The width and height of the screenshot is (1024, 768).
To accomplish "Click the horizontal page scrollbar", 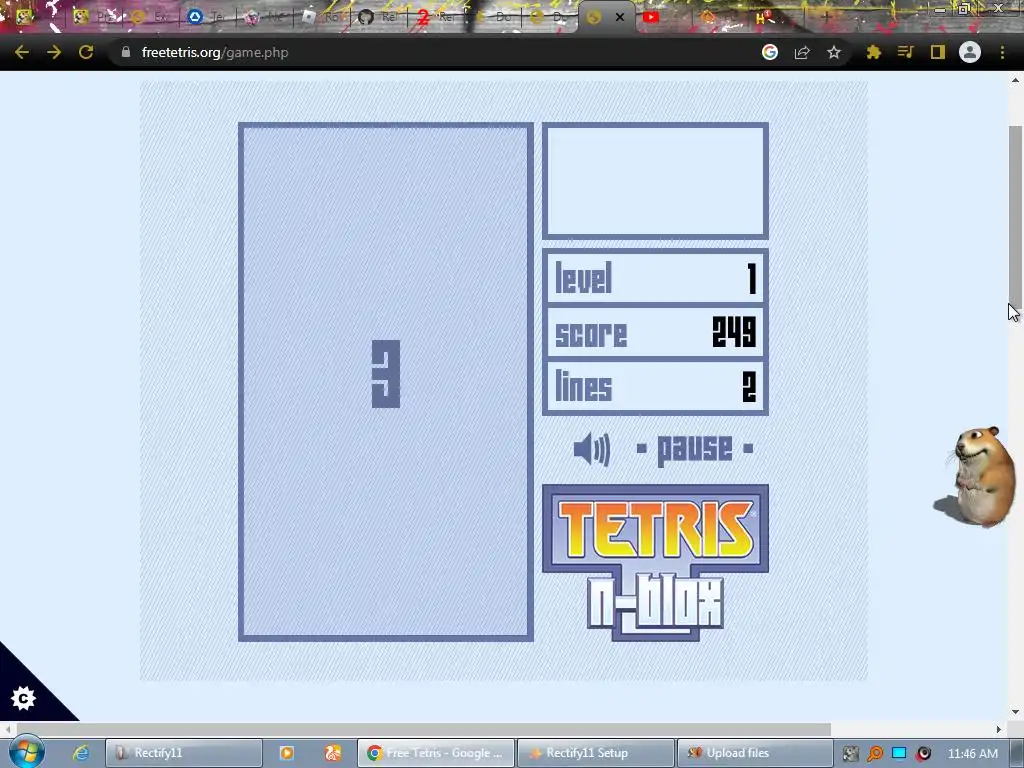I will (423, 729).
